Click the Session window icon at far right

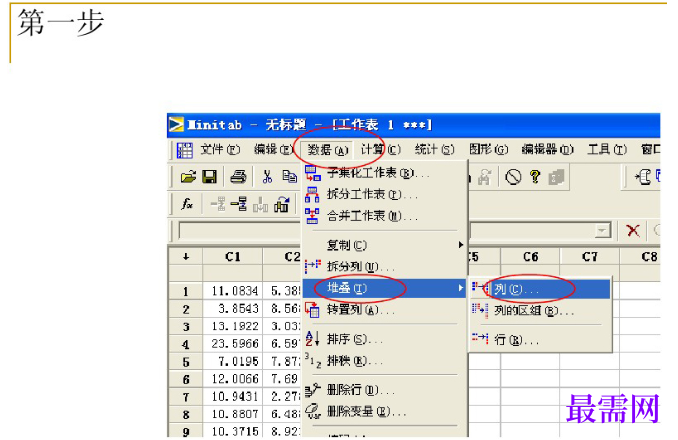(643, 177)
